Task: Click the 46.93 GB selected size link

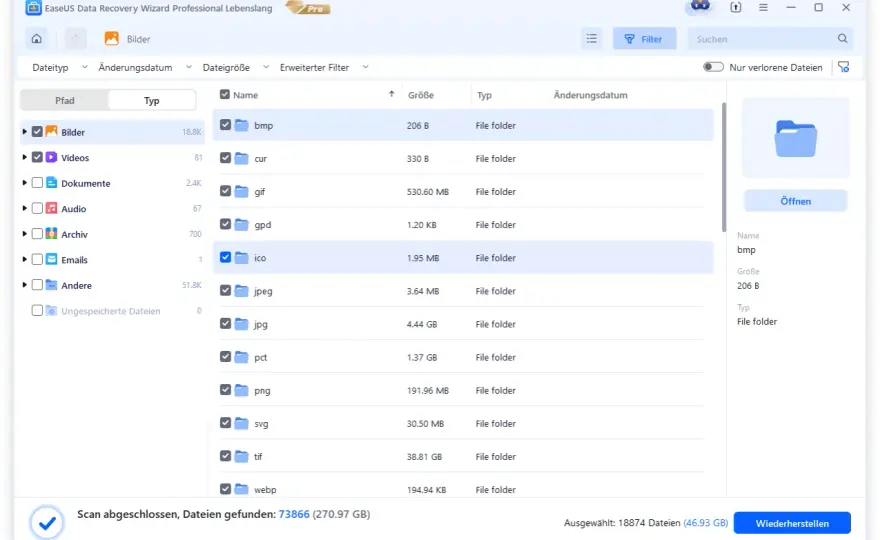Action: (x=705, y=523)
